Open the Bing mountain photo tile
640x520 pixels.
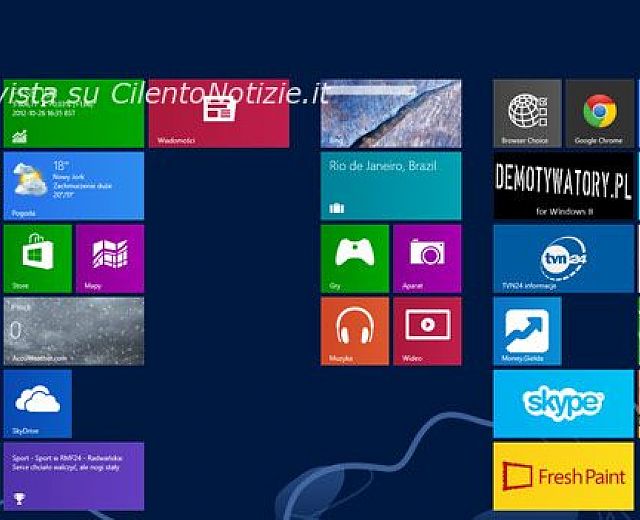tap(391, 113)
